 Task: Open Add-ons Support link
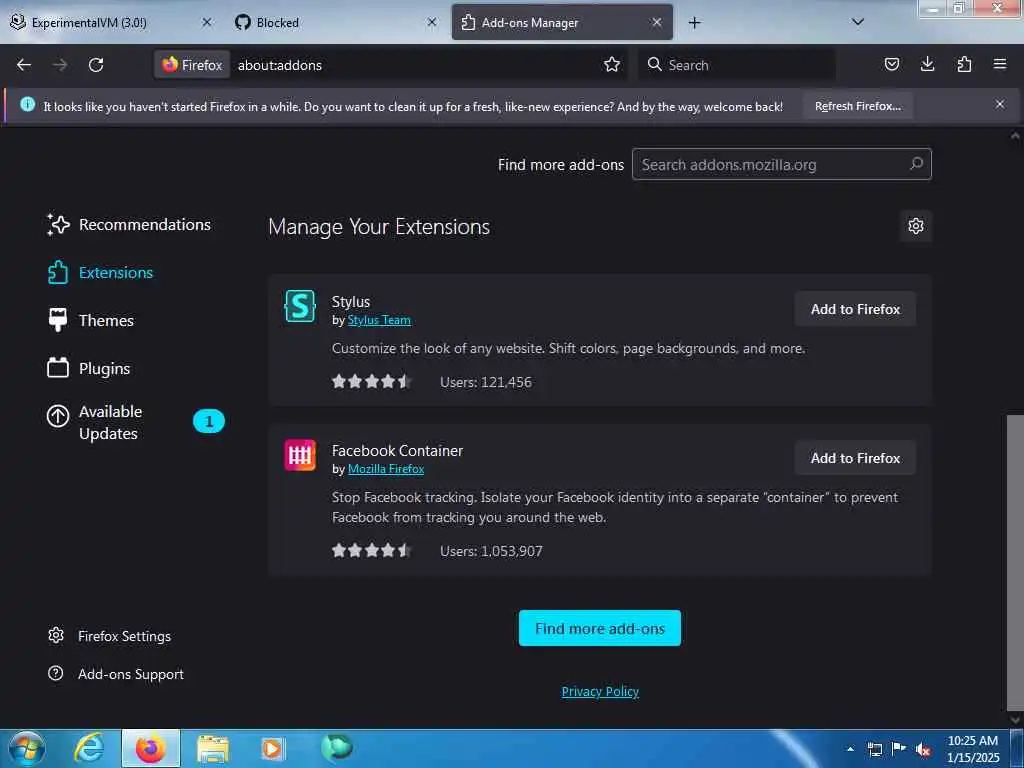tap(116, 673)
